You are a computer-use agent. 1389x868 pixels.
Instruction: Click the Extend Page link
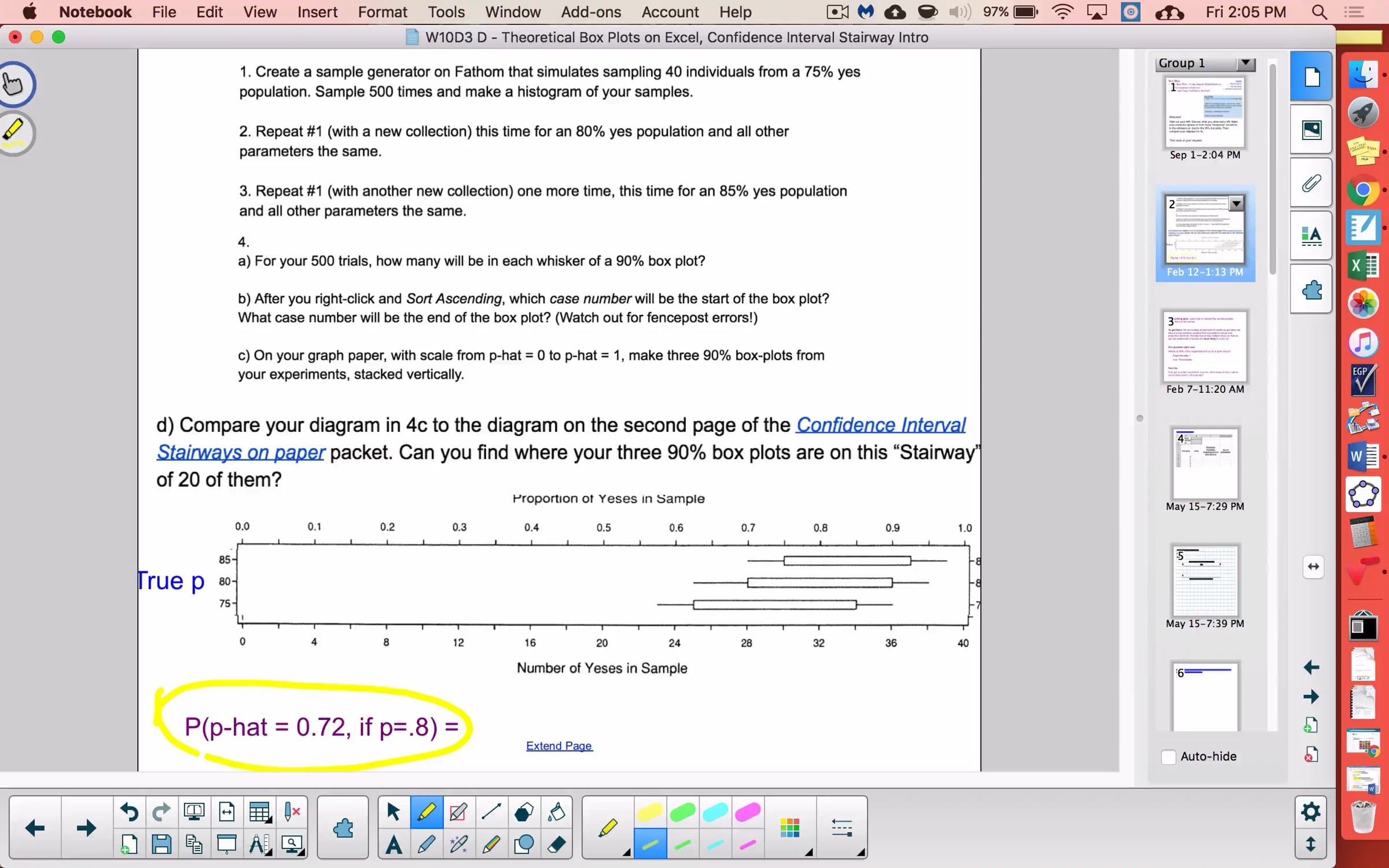(558, 746)
